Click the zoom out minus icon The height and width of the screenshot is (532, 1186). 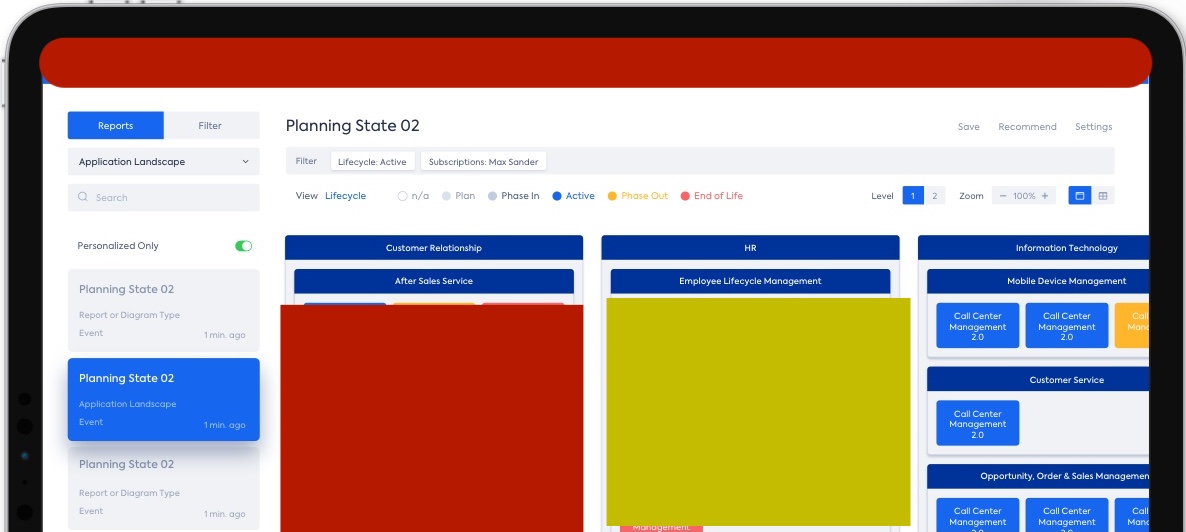[1004, 196]
